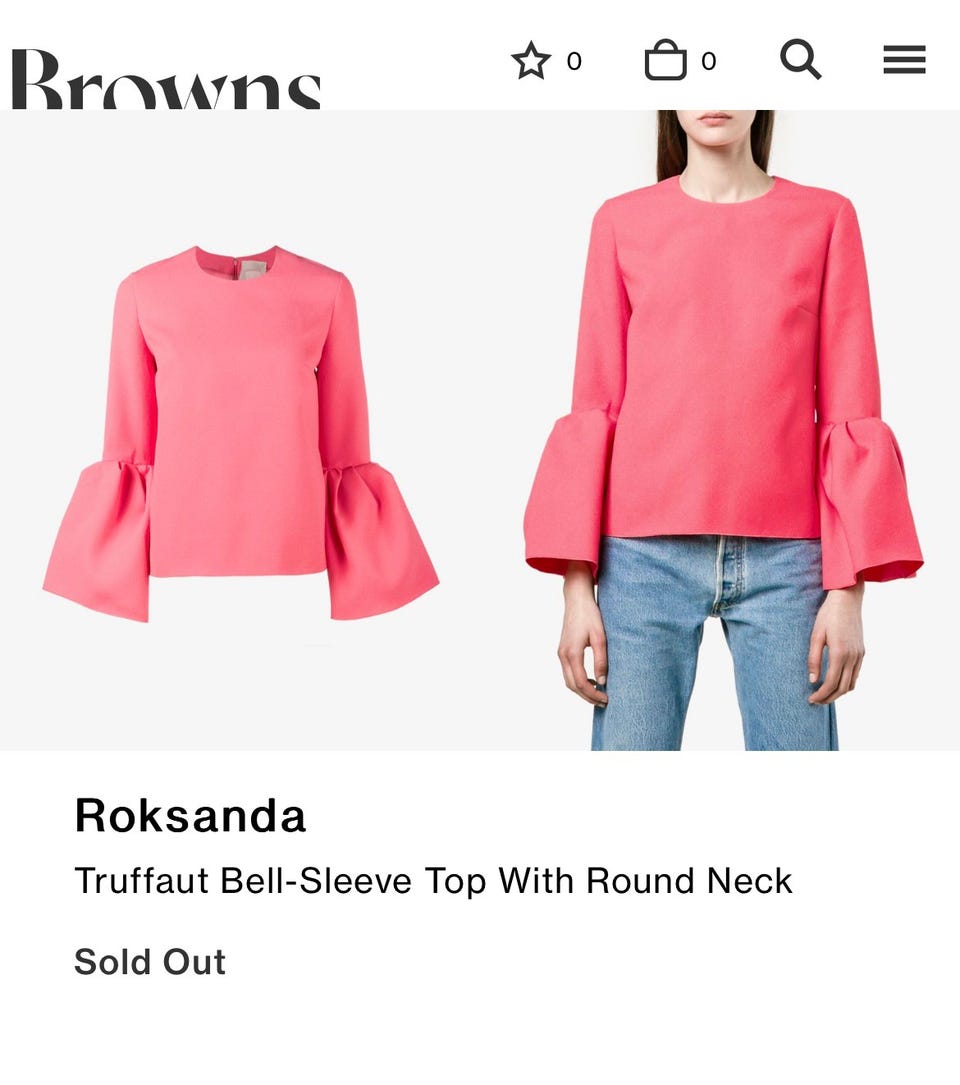
Task: Select the Truffaut Bell-Sleeve Top title
Action: 433,881
